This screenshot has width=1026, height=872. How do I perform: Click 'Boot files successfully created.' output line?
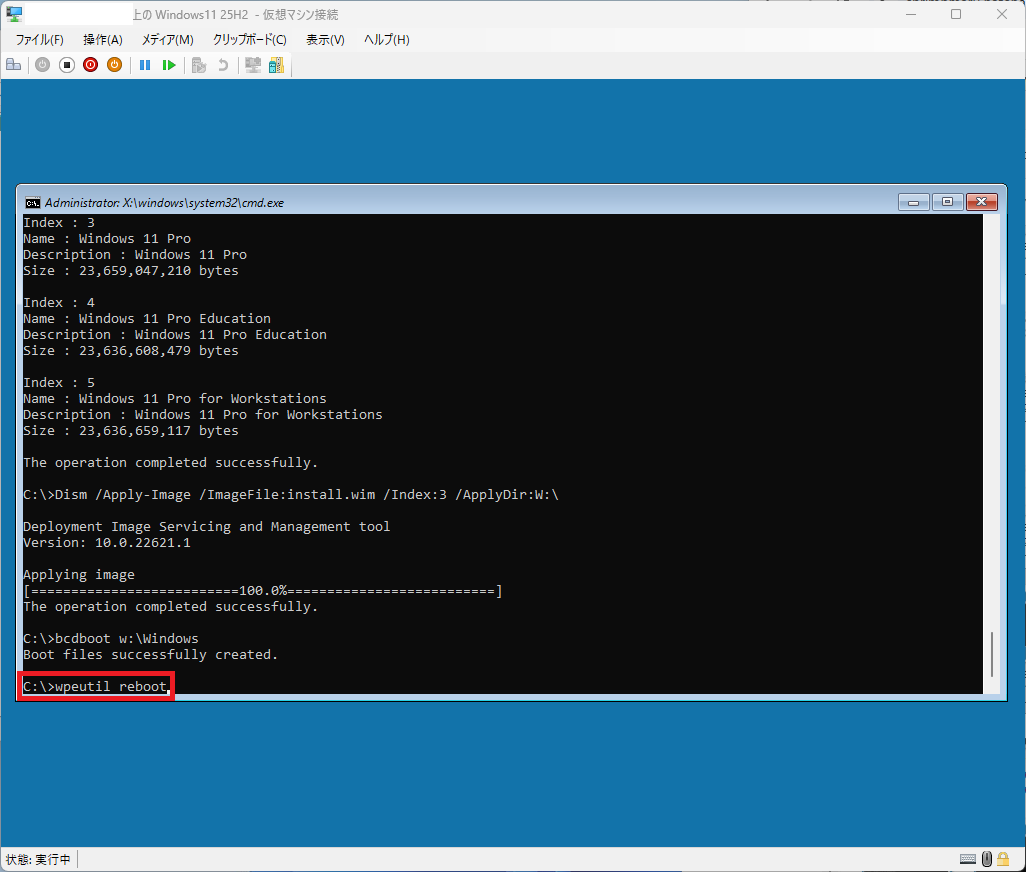tap(150, 655)
